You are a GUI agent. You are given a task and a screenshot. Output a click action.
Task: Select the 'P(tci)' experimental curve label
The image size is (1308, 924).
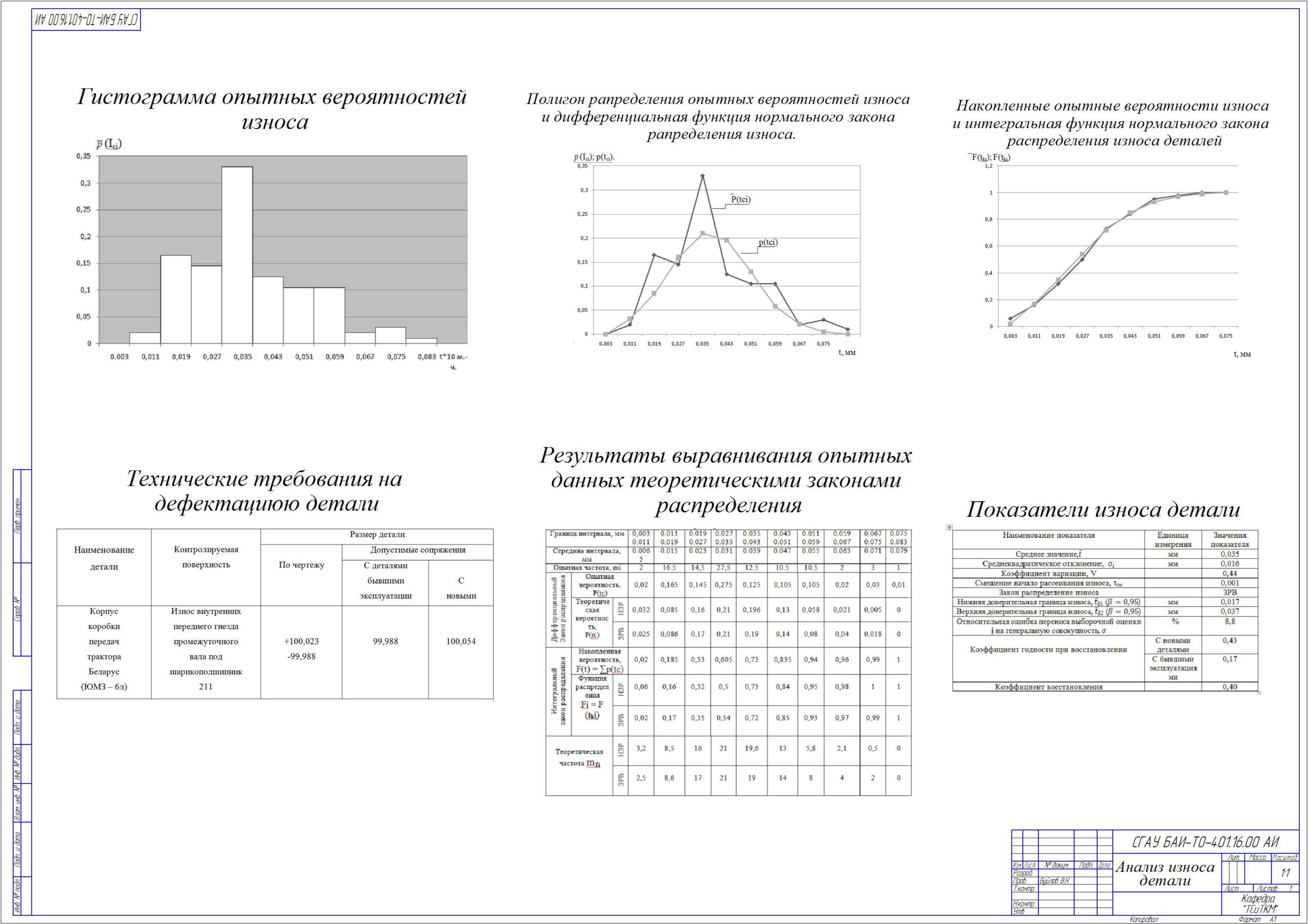click(x=740, y=199)
